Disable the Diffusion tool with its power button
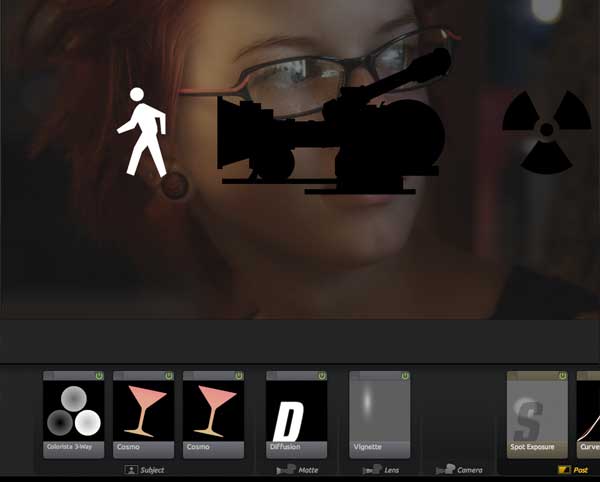Screen dimensions: 600x482 pyautogui.click(x=322, y=376)
